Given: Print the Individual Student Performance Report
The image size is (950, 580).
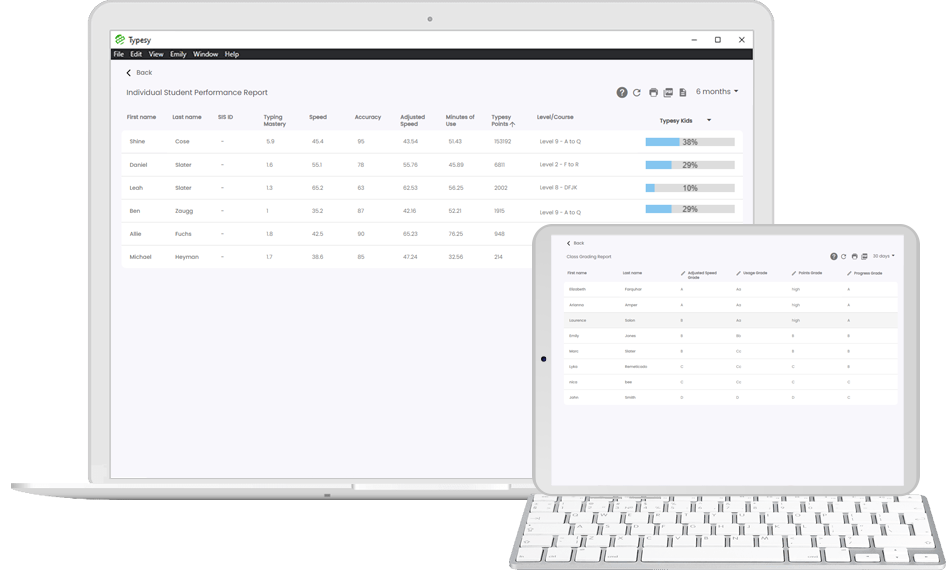Looking at the screenshot, I should click(x=653, y=93).
